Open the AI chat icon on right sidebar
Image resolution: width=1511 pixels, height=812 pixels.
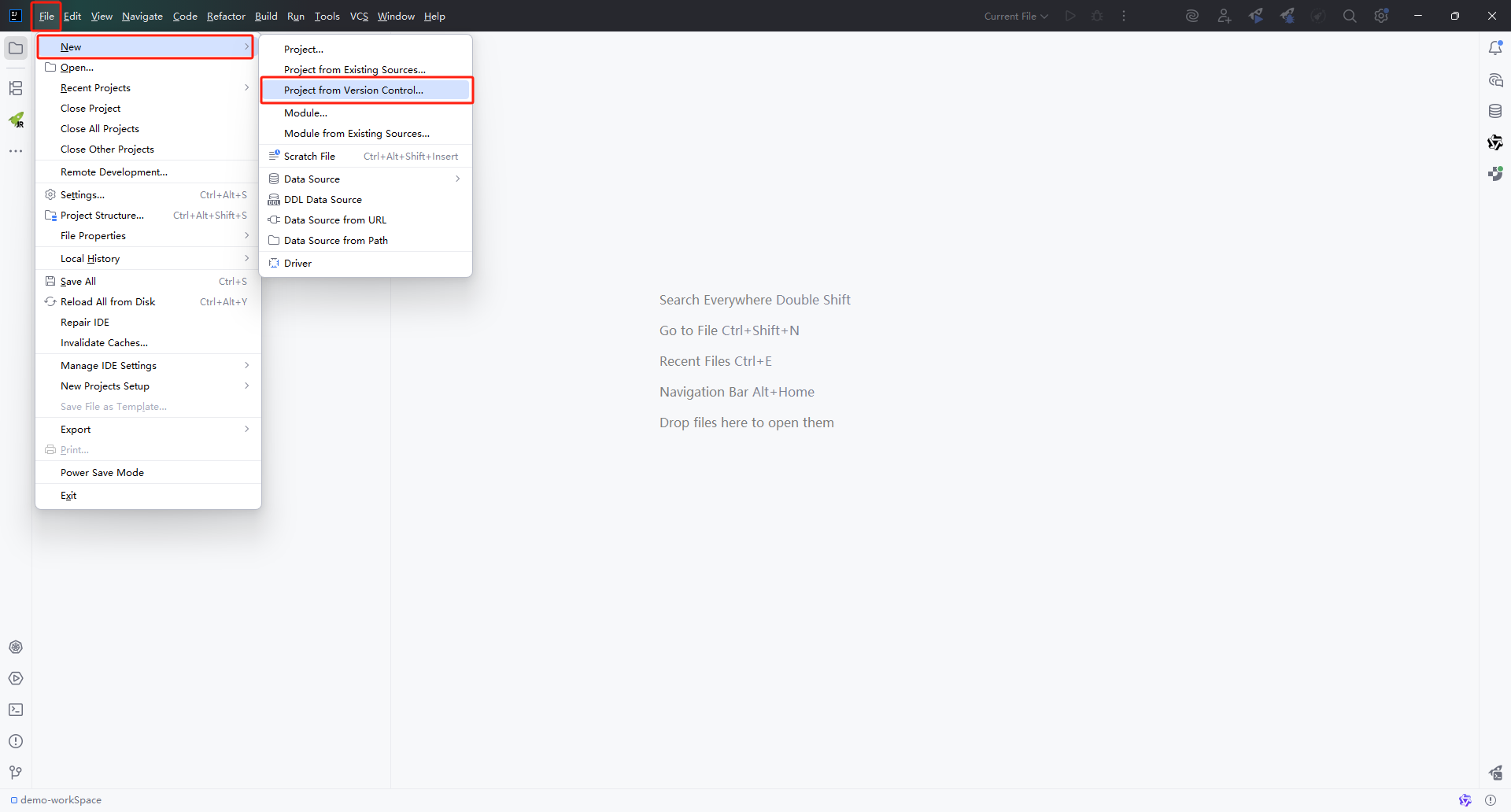click(1495, 80)
